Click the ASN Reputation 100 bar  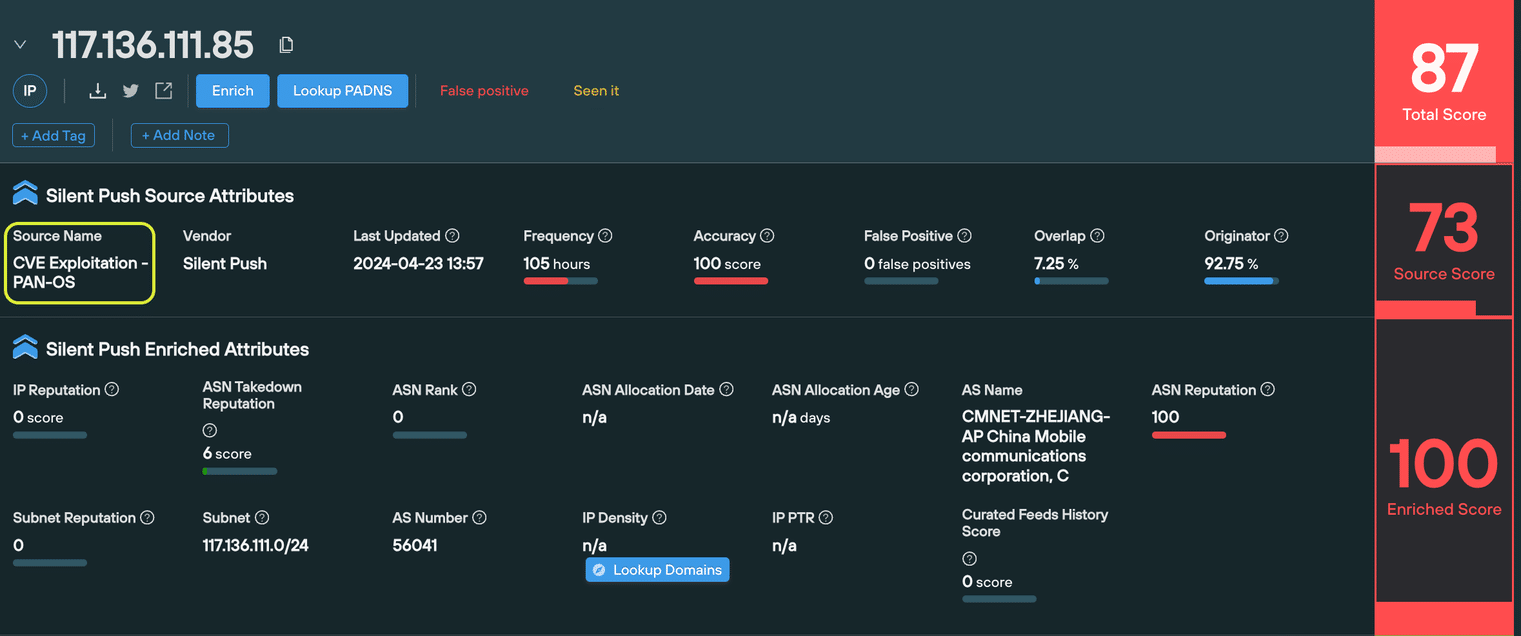coord(1189,435)
